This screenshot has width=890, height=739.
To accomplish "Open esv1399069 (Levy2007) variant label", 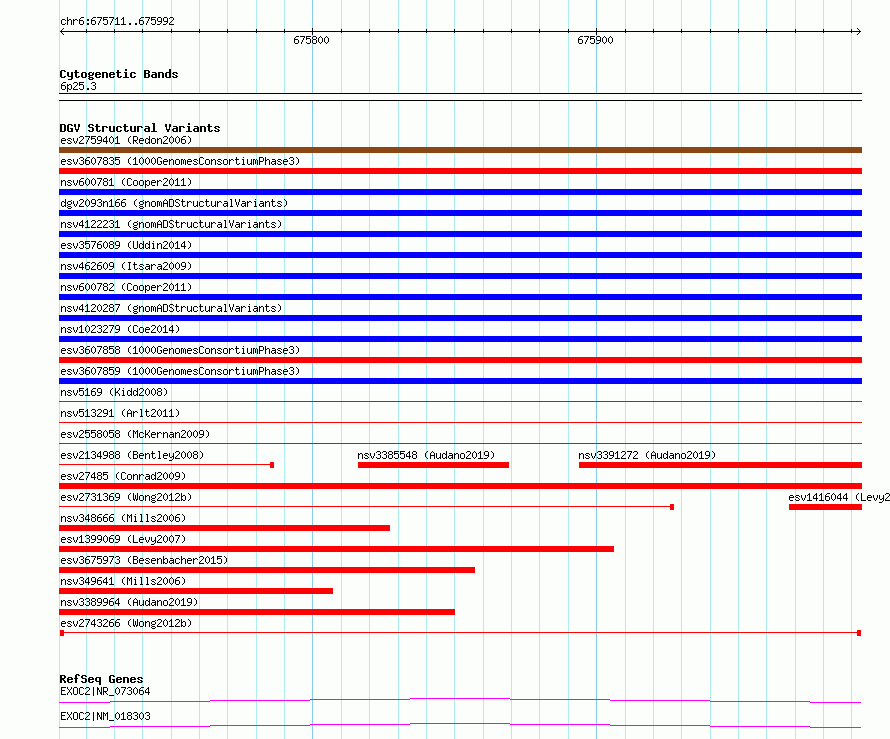I will 123,539.
